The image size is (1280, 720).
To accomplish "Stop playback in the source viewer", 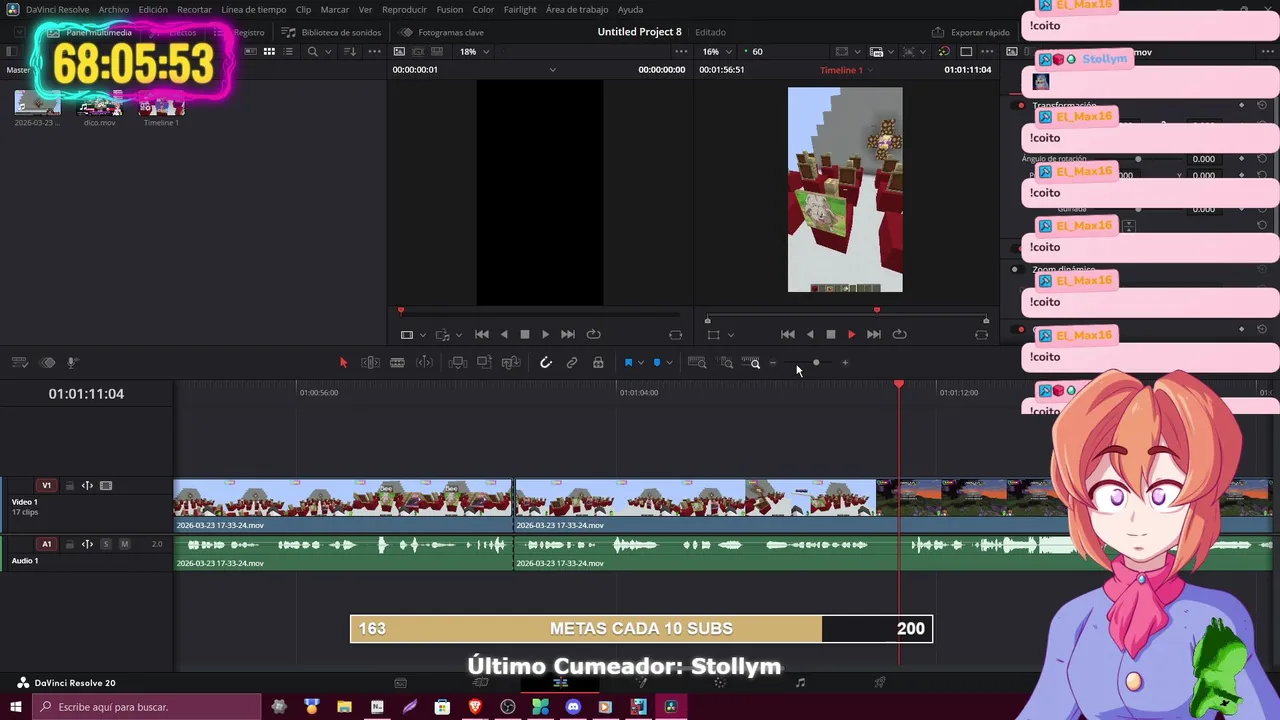I will 524,335.
